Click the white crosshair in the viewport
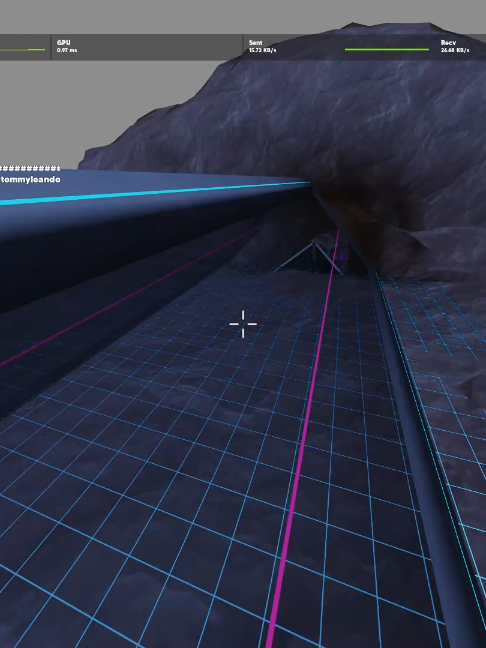The width and height of the screenshot is (486, 648). [243, 324]
